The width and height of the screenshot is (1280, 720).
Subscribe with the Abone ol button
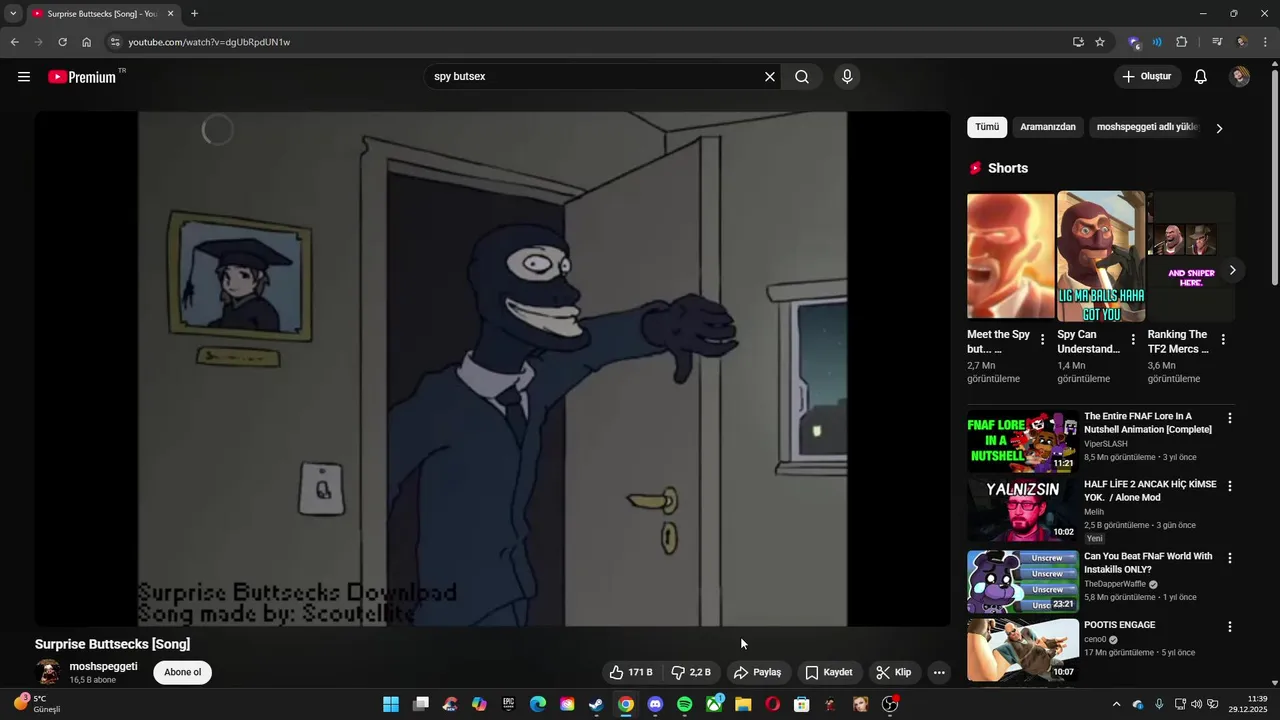point(183,672)
